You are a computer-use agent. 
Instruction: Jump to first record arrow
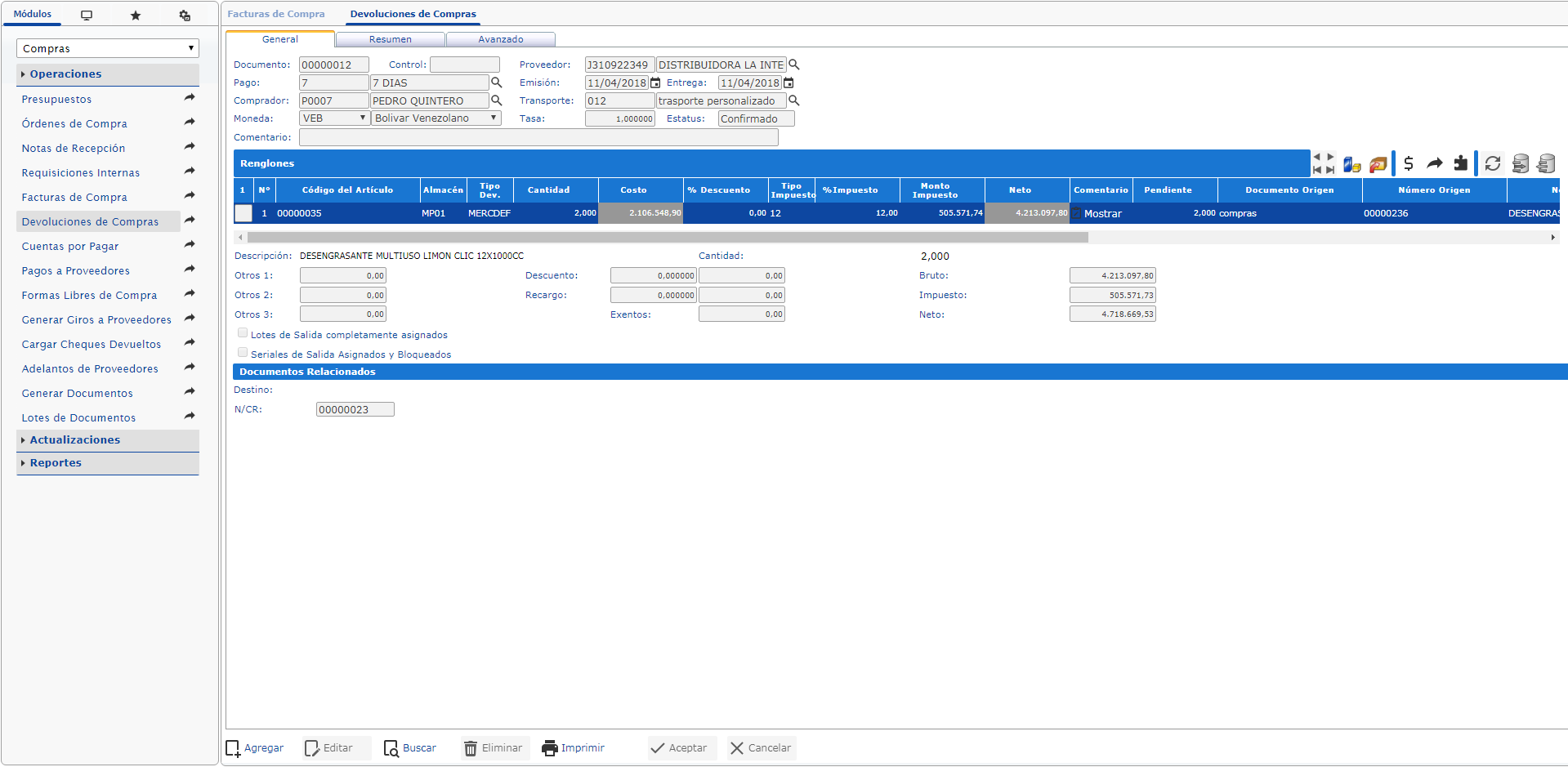coord(1317,170)
